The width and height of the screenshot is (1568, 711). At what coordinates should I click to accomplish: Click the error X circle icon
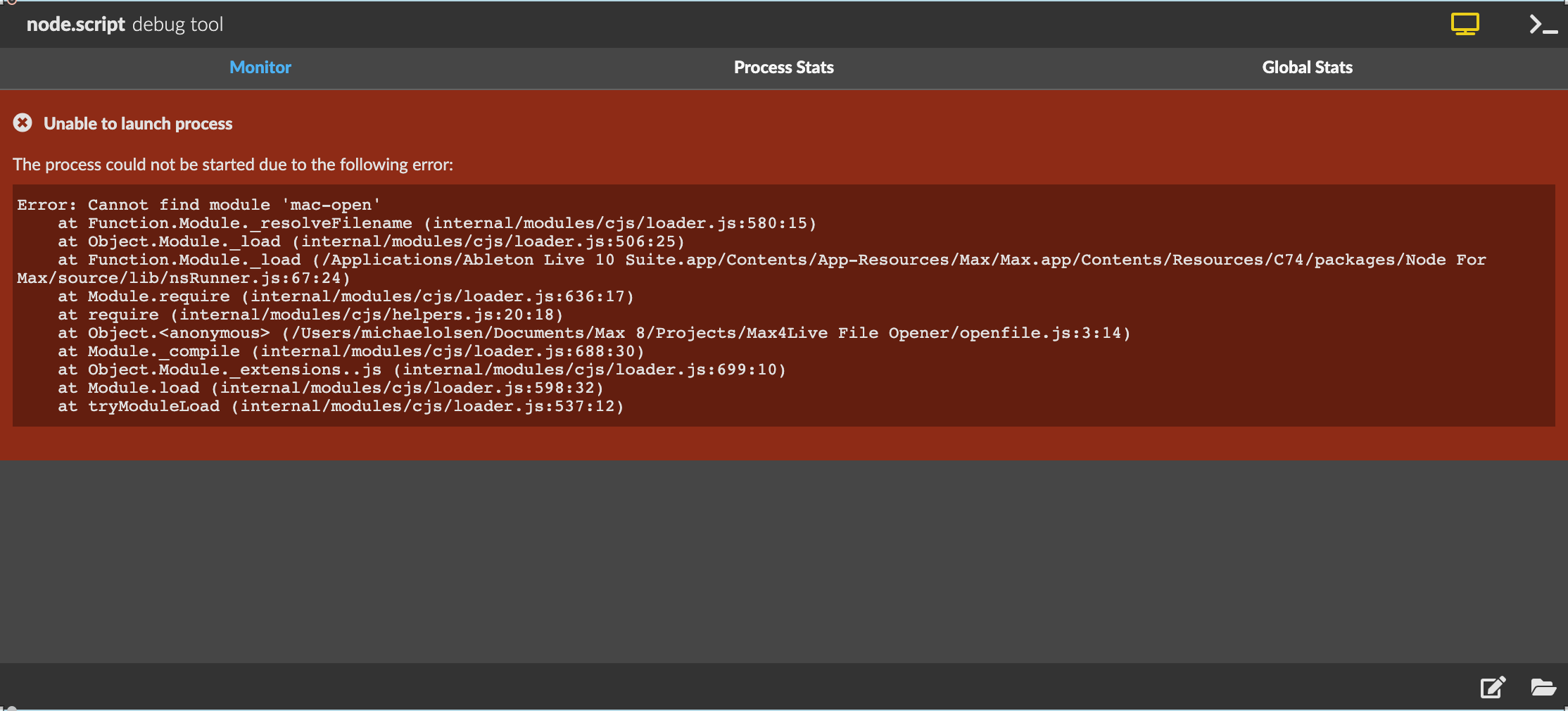click(23, 123)
